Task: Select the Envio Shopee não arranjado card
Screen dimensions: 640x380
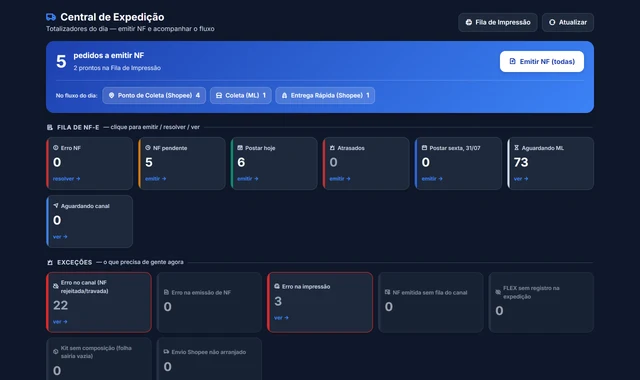Action: point(209,359)
